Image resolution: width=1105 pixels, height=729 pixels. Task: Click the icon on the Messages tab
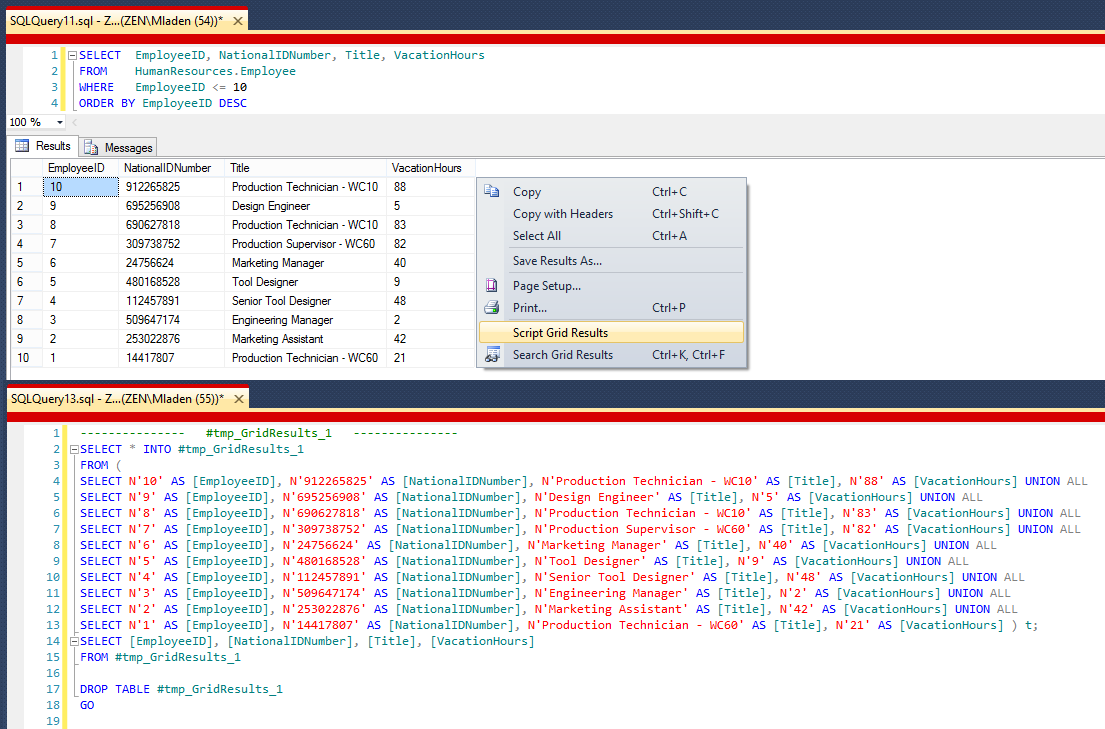(x=90, y=146)
